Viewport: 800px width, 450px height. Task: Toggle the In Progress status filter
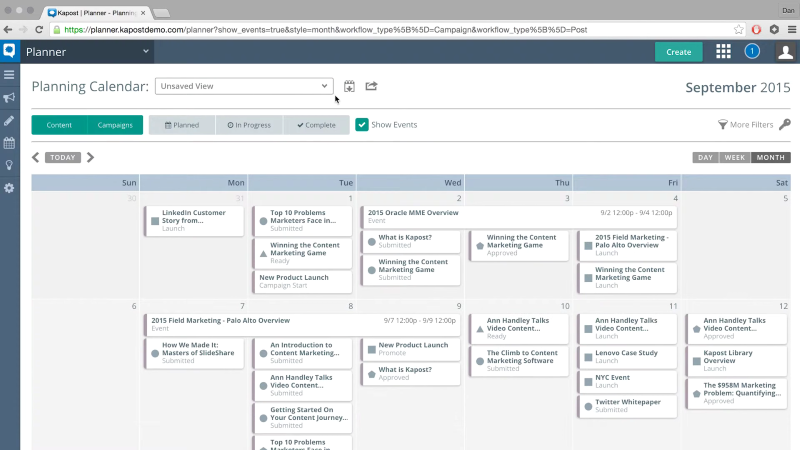point(249,125)
